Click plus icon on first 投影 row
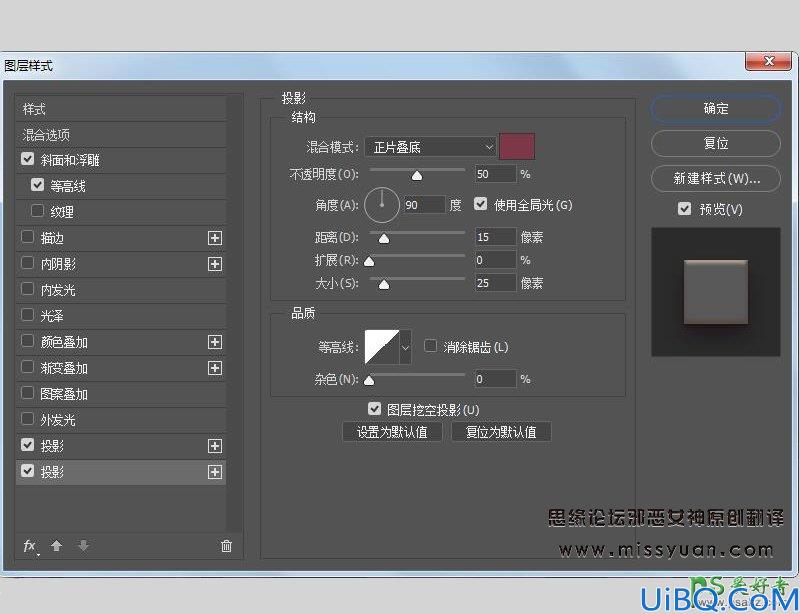 pyautogui.click(x=215, y=446)
